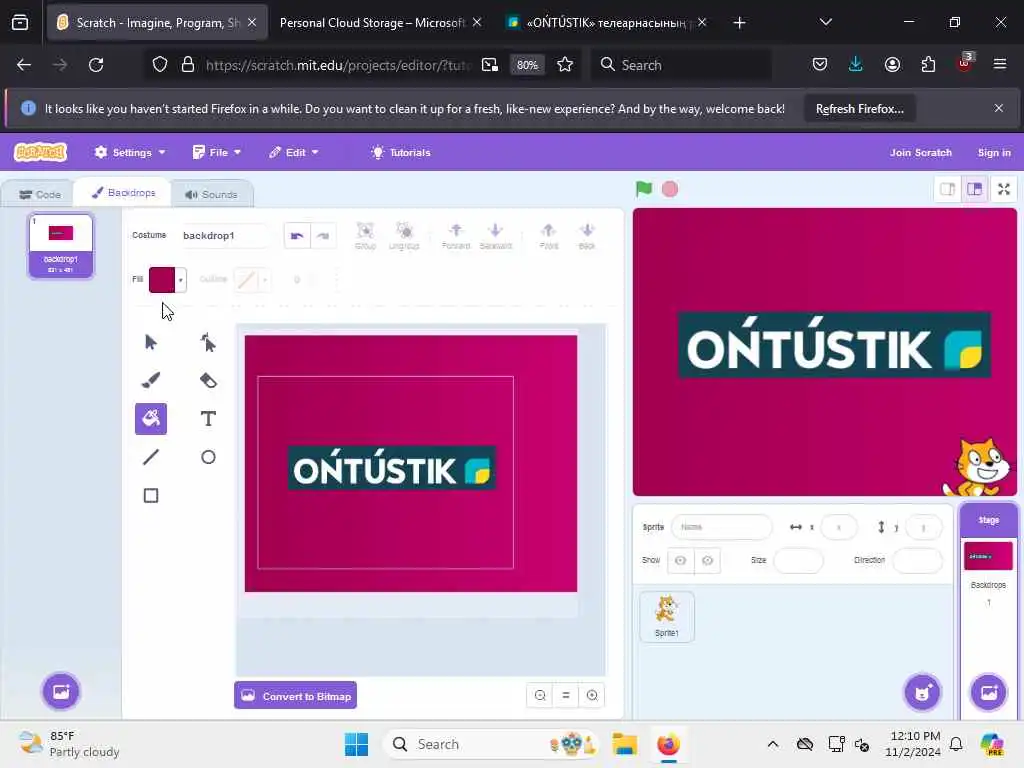Click the Scratch logo
This screenshot has width=1024, height=768.
pyautogui.click(x=40, y=152)
